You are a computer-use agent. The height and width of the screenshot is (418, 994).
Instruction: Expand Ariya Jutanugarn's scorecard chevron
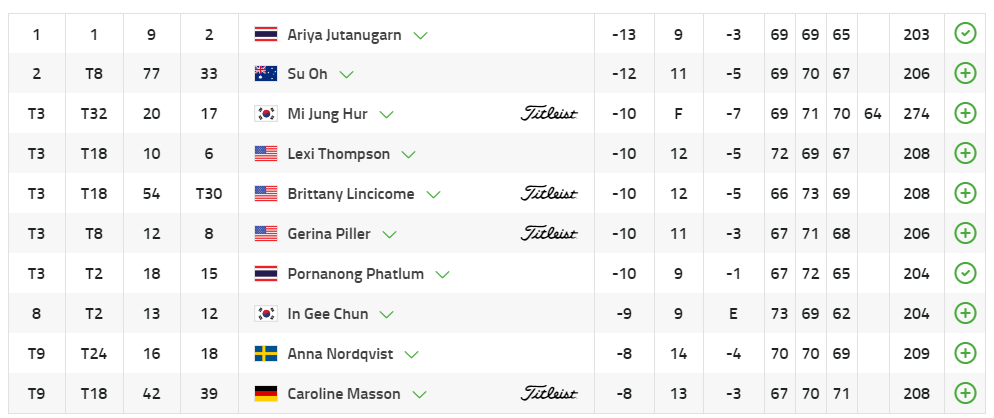tap(421, 35)
